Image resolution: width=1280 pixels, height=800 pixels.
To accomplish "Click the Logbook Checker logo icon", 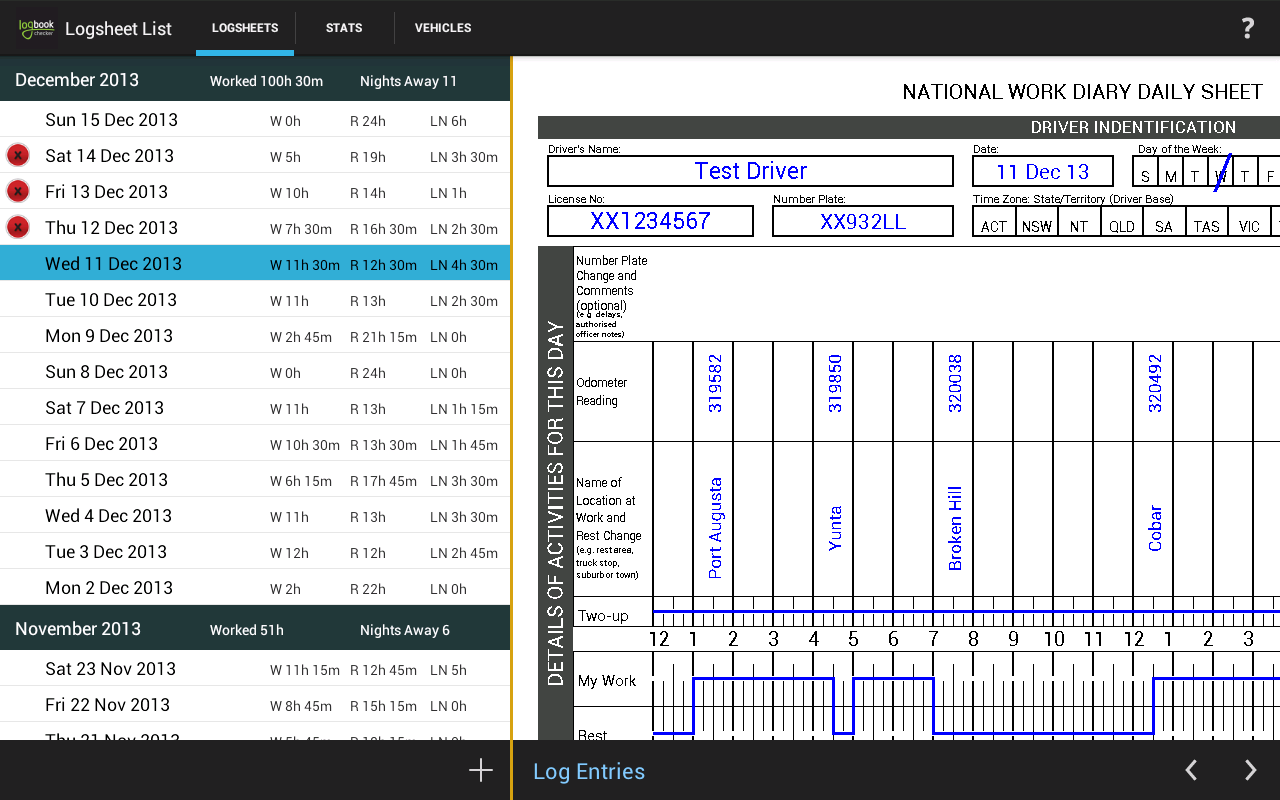I will [x=36, y=28].
